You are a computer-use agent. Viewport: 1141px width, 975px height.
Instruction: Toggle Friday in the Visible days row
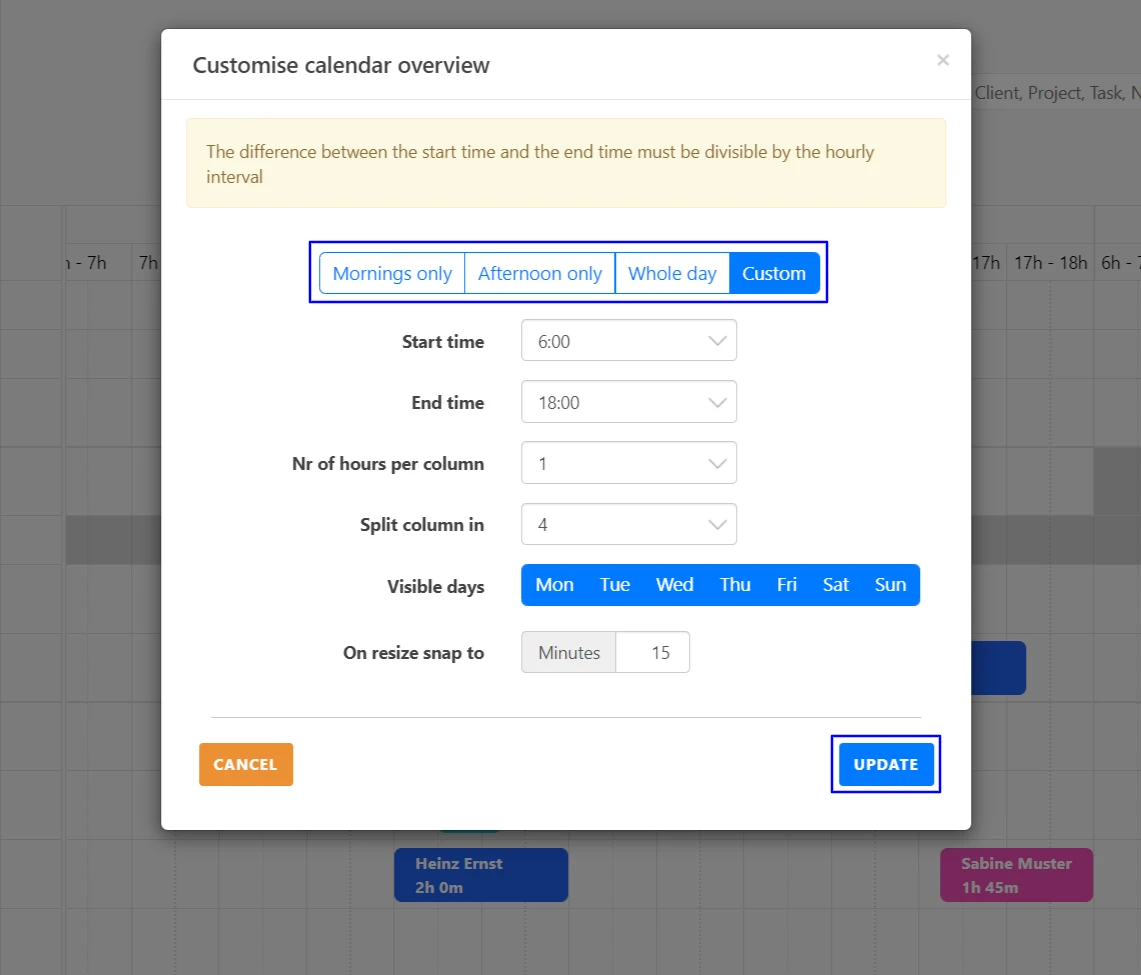[x=786, y=585]
